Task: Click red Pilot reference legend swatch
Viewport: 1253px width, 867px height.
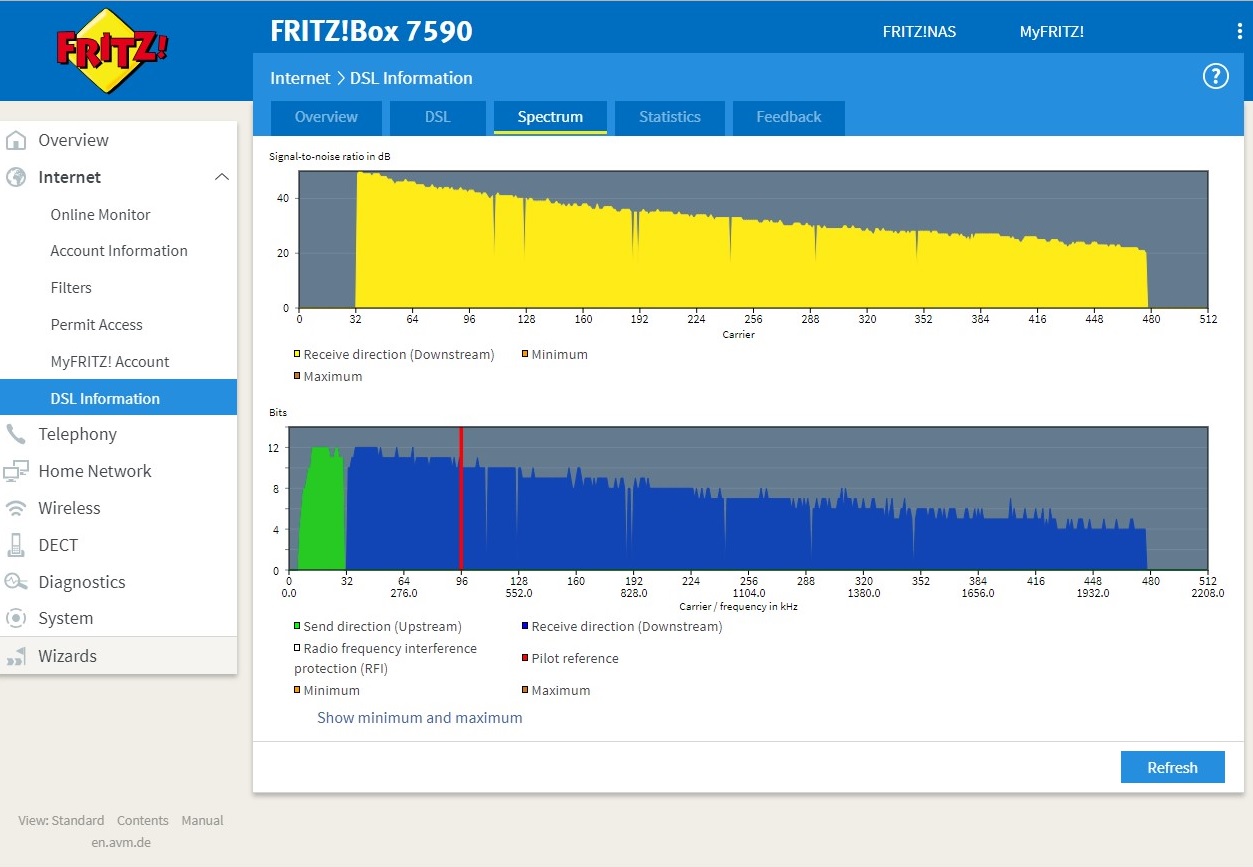Action: pyautogui.click(x=525, y=658)
